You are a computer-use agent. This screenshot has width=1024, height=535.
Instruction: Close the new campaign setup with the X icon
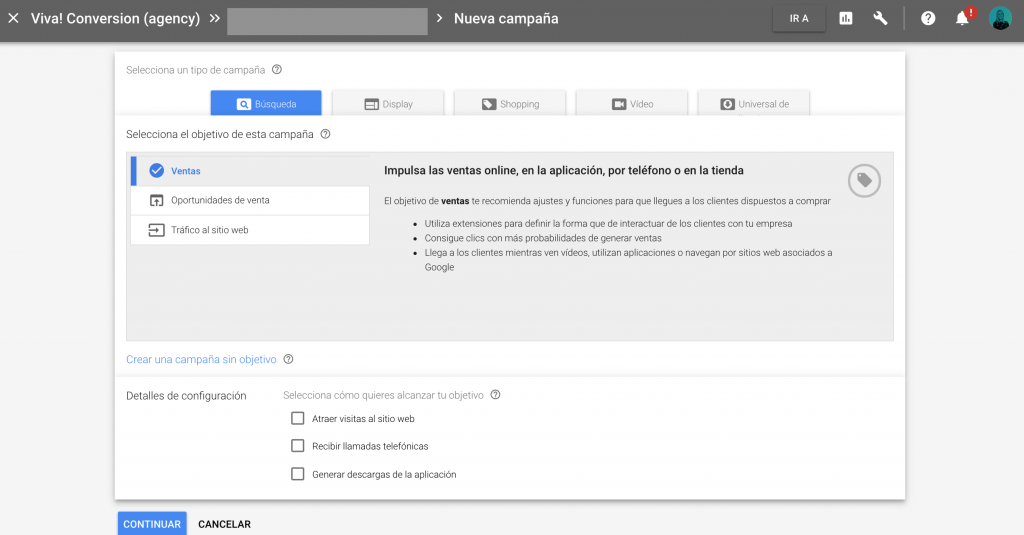[13, 18]
